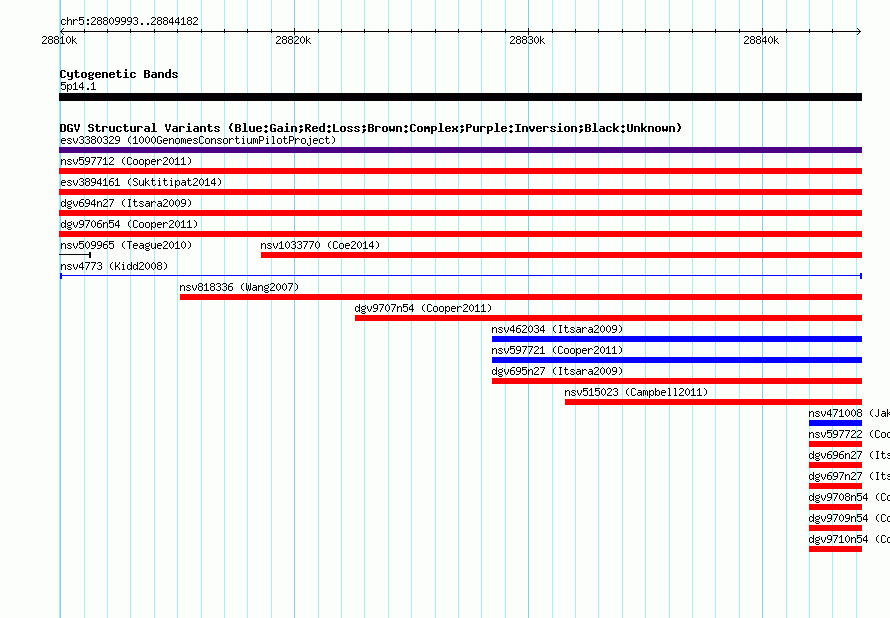Viewport: 890px width, 618px height.
Task: Open dgv694n27 (Itsara2009) variant label
Action: [126, 203]
